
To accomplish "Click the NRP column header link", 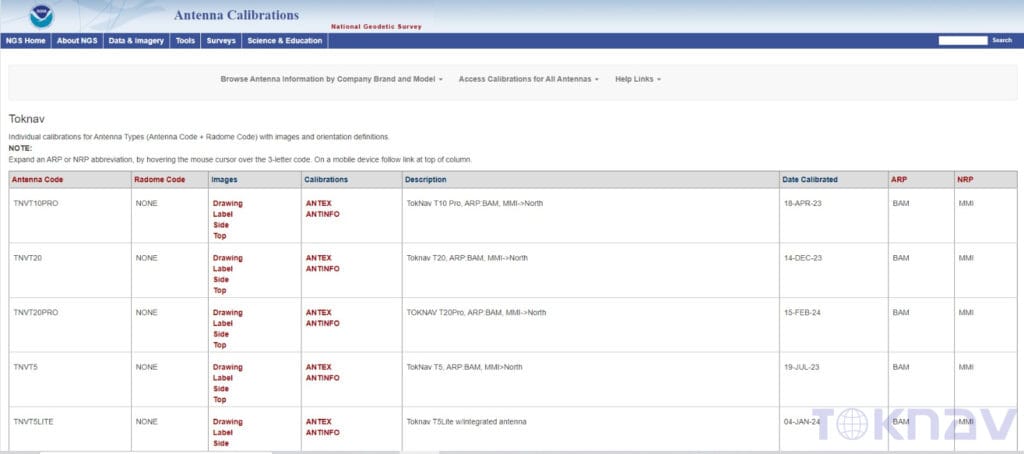I will (x=965, y=180).
